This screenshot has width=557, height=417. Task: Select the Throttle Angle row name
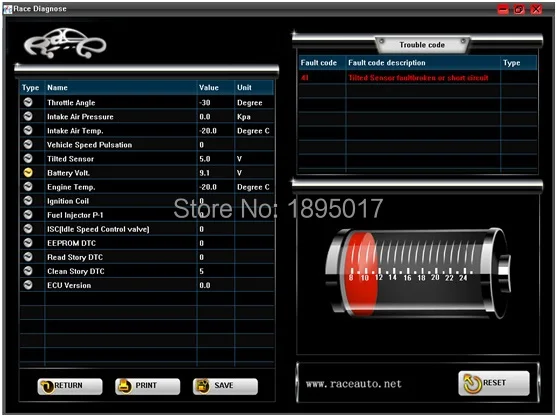(71, 103)
